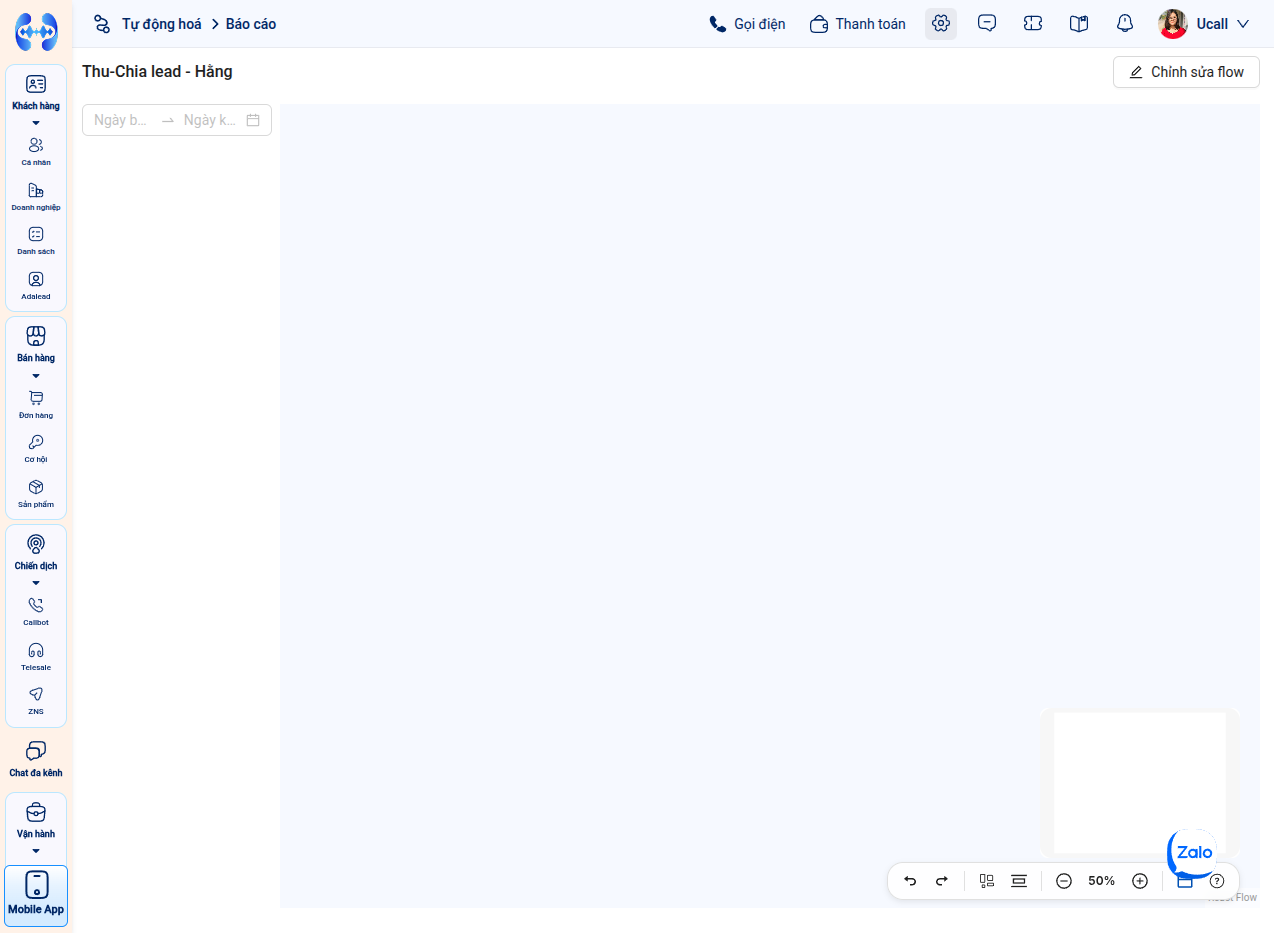This screenshot has height=933, width=1274.
Task: Open Thanh toán payment
Action: click(x=858, y=24)
